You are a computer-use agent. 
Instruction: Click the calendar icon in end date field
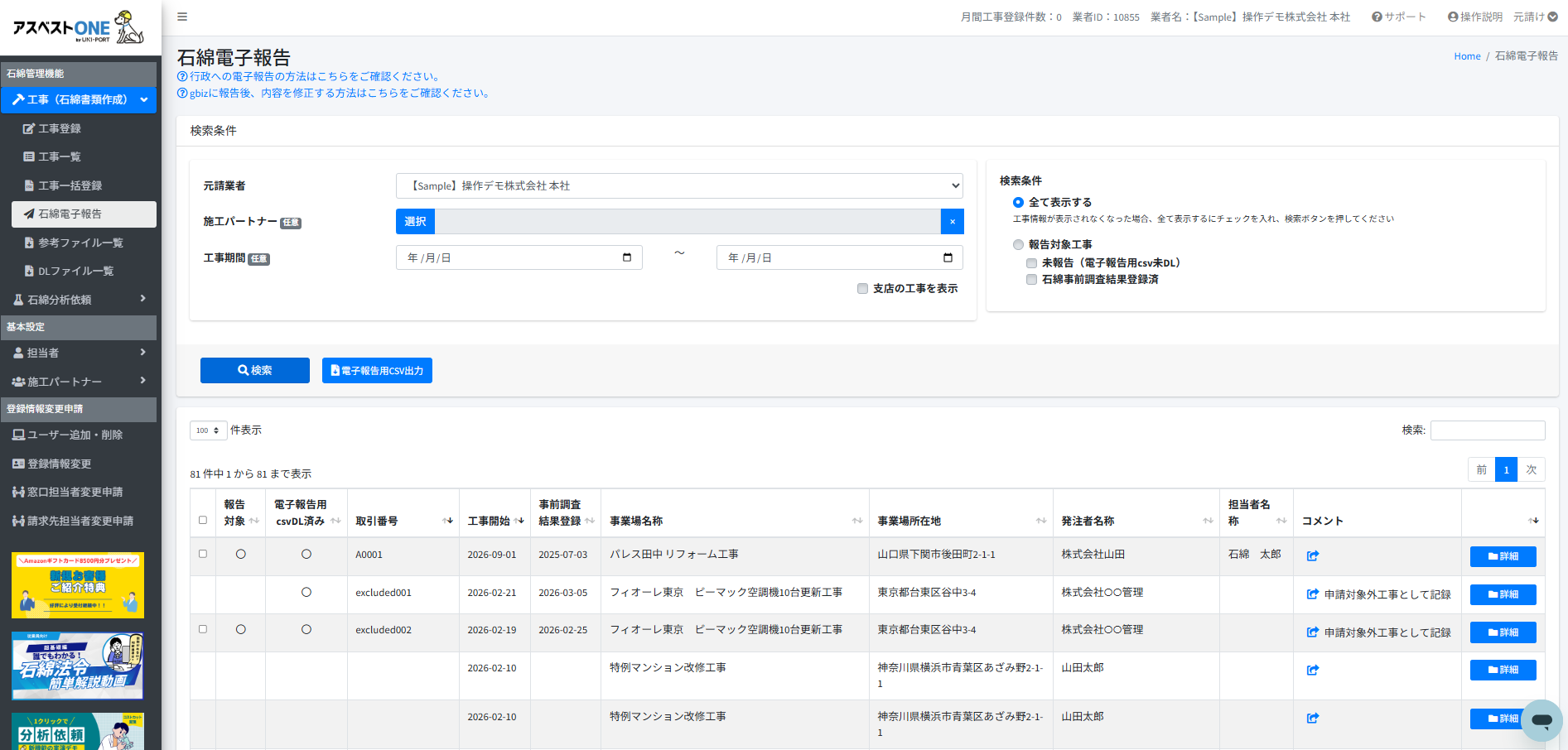point(948,257)
